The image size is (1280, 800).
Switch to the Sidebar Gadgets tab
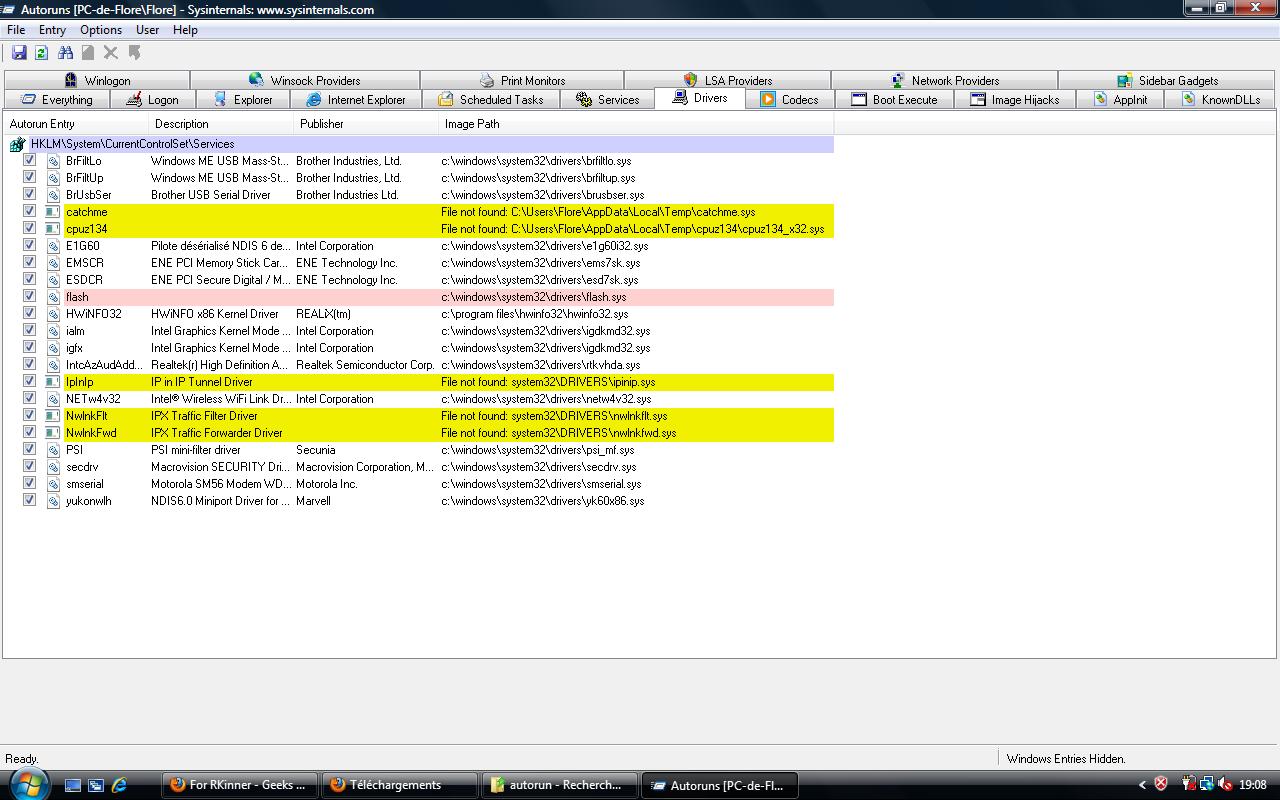click(1167, 80)
